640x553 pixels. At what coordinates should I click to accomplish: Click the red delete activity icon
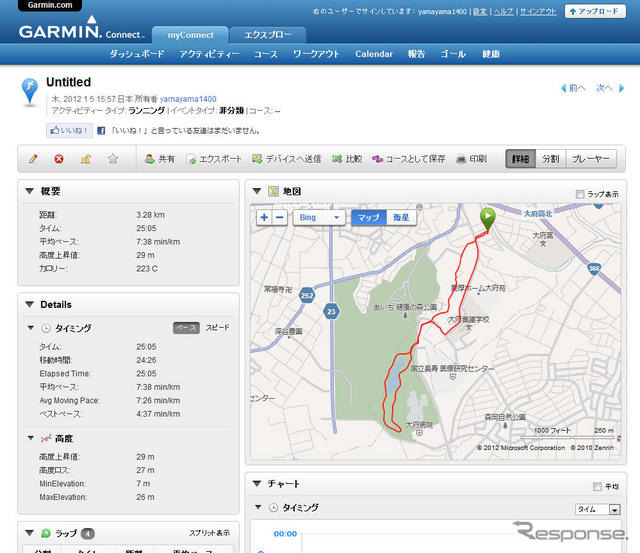tap(59, 158)
